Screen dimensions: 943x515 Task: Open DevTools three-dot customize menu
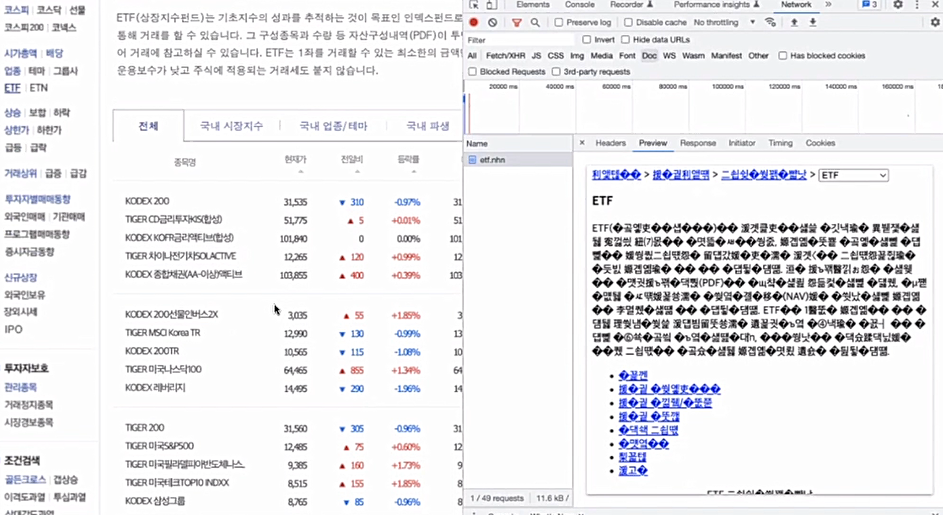pyautogui.click(x=917, y=4)
